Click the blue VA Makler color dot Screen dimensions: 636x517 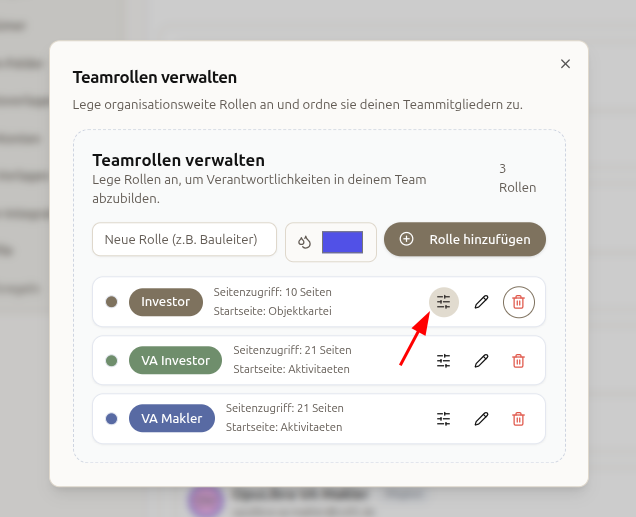click(x=112, y=418)
